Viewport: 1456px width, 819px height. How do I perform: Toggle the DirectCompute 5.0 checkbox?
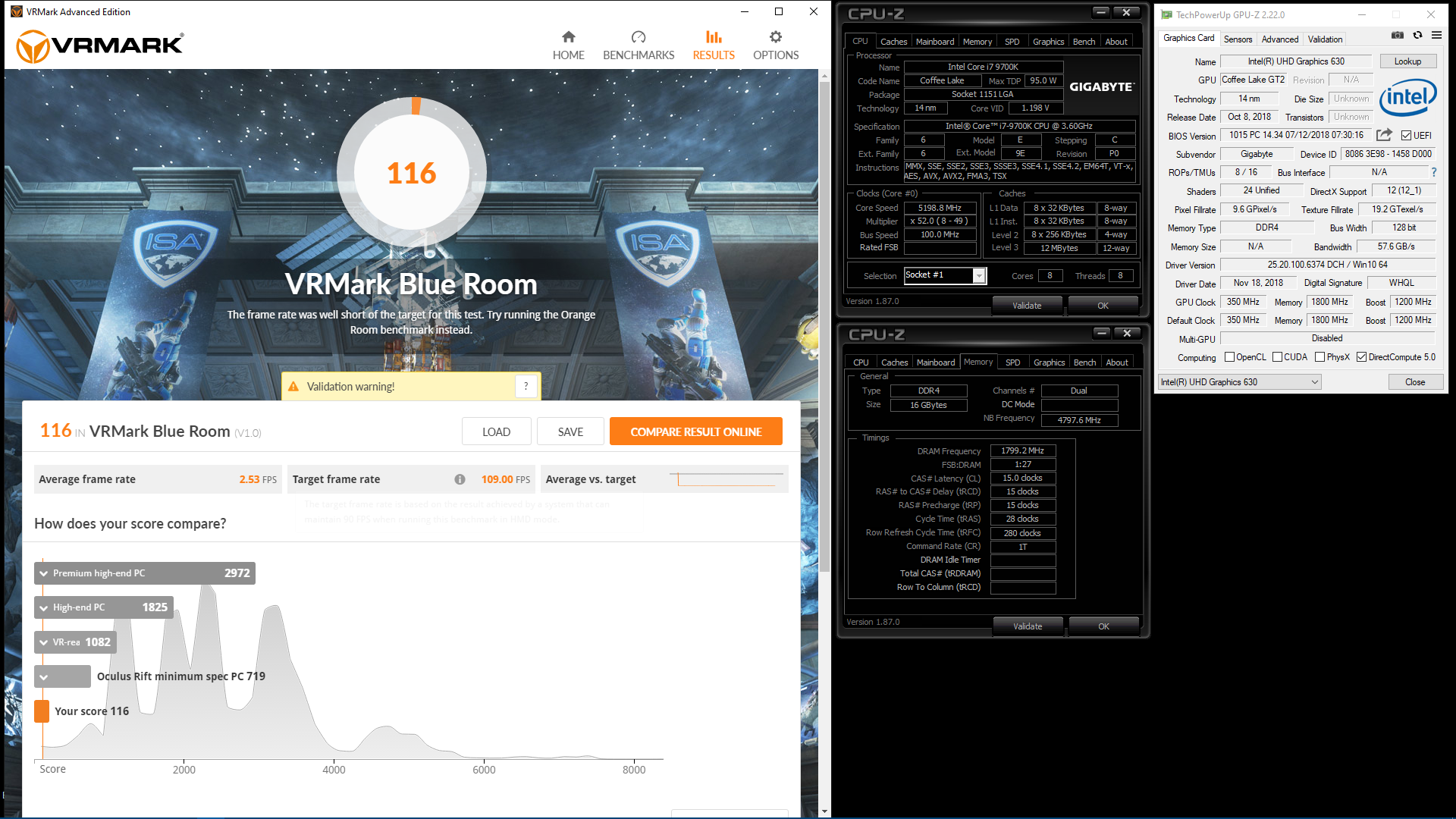(x=1361, y=357)
